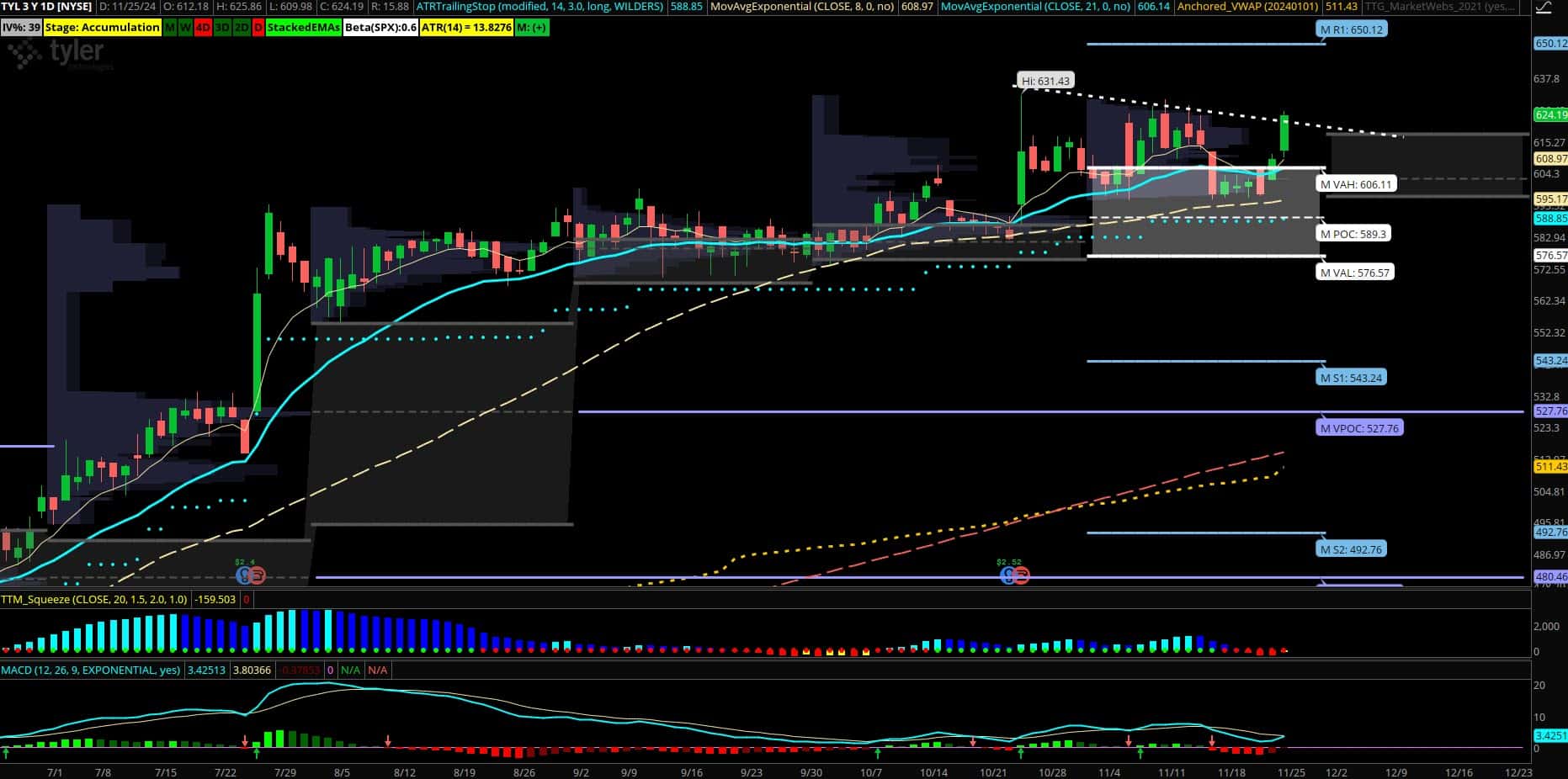Open the TTG_MarketWebs_2021 study label

click(x=1439, y=7)
